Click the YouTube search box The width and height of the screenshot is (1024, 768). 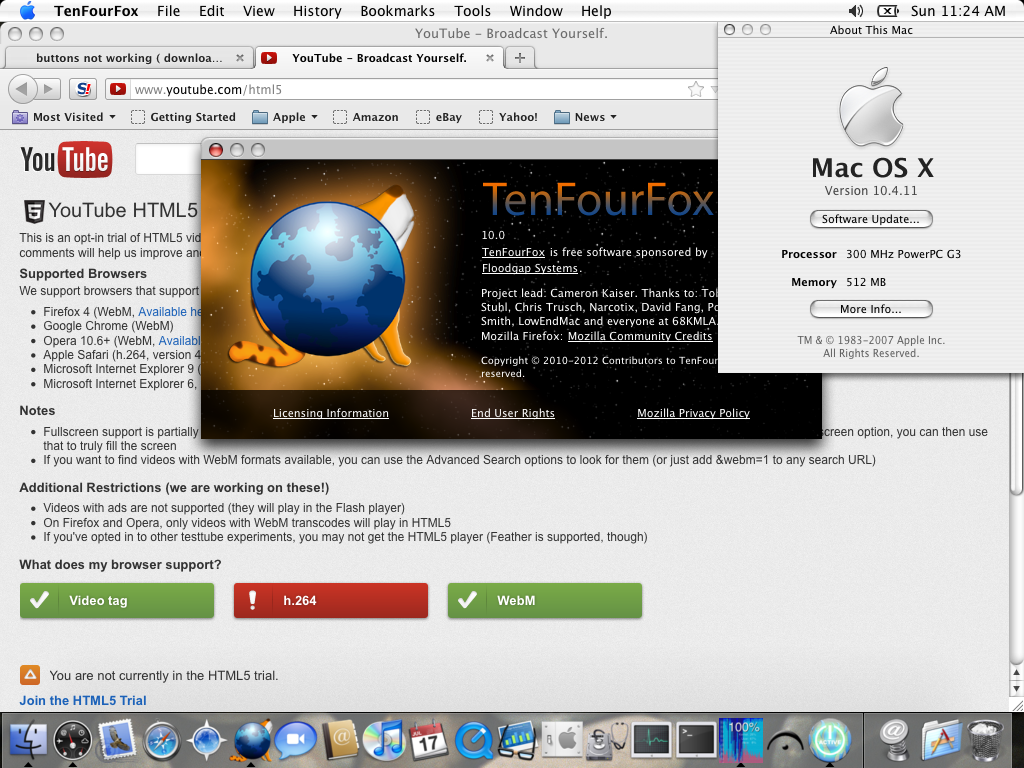click(x=168, y=159)
